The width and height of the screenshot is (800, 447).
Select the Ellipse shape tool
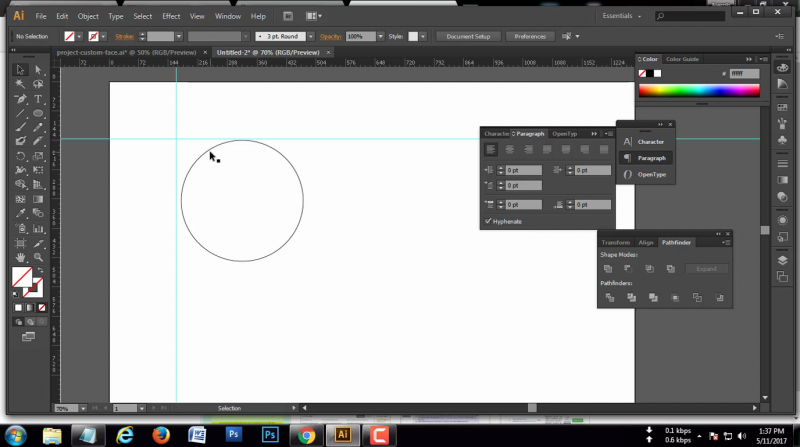(x=38, y=113)
